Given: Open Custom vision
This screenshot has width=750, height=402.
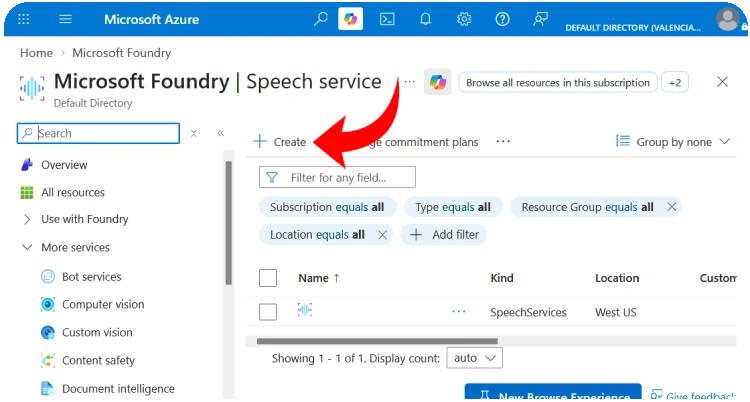Looking at the screenshot, I should pos(97,332).
